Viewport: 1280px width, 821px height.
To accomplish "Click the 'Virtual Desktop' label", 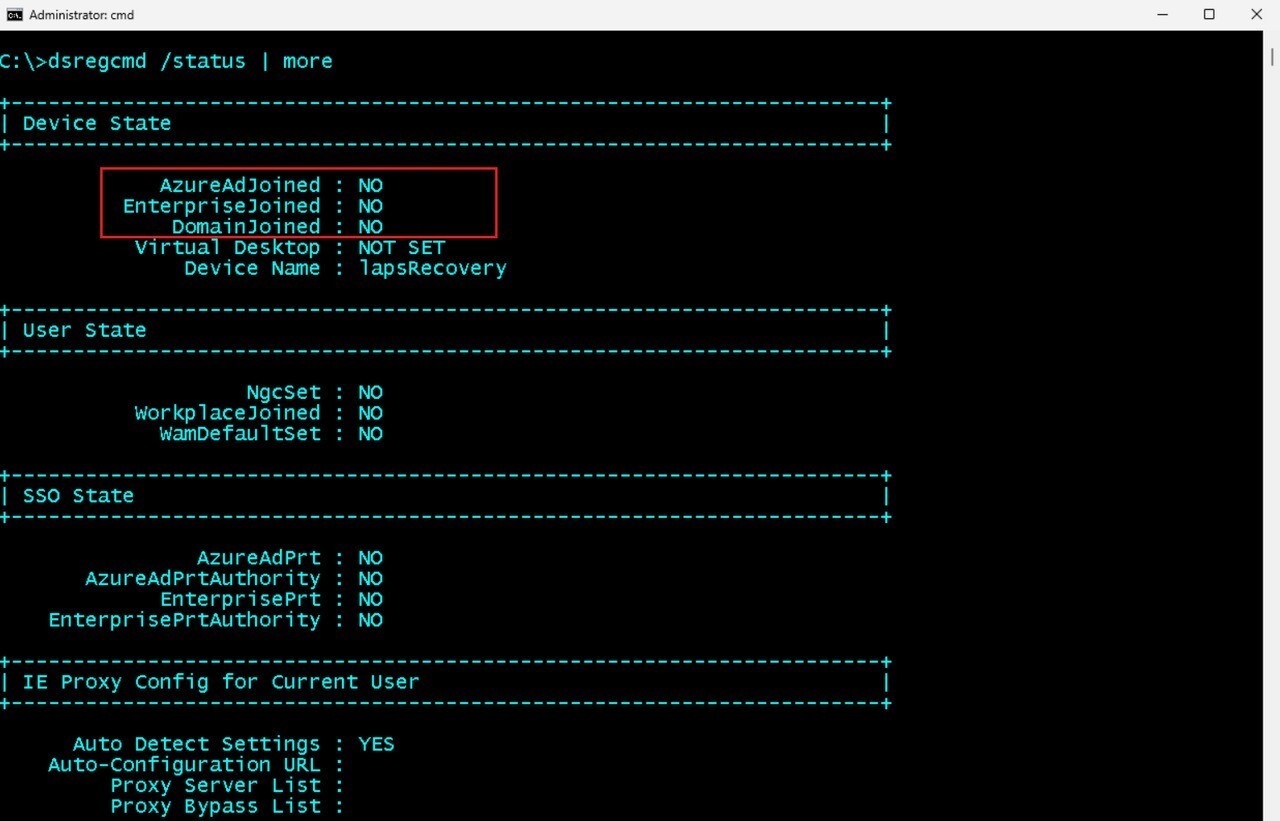I will coord(228,247).
